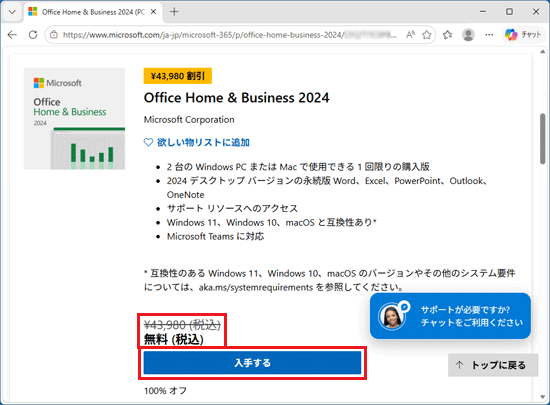Click the heart icon for the wishlist
Screen dimensions: 550x405
coord(148,142)
